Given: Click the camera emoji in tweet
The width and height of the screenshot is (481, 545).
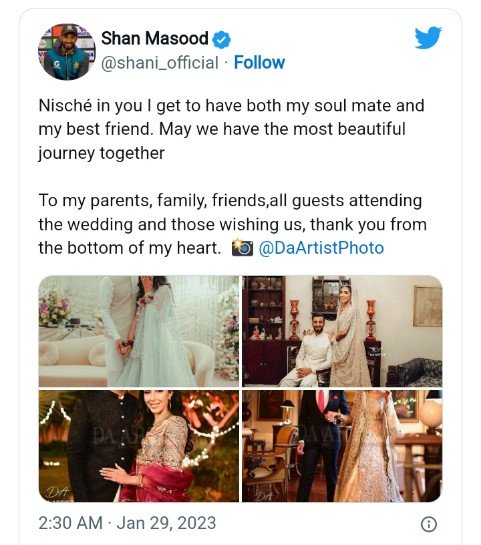Looking at the screenshot, I should 242,248.
